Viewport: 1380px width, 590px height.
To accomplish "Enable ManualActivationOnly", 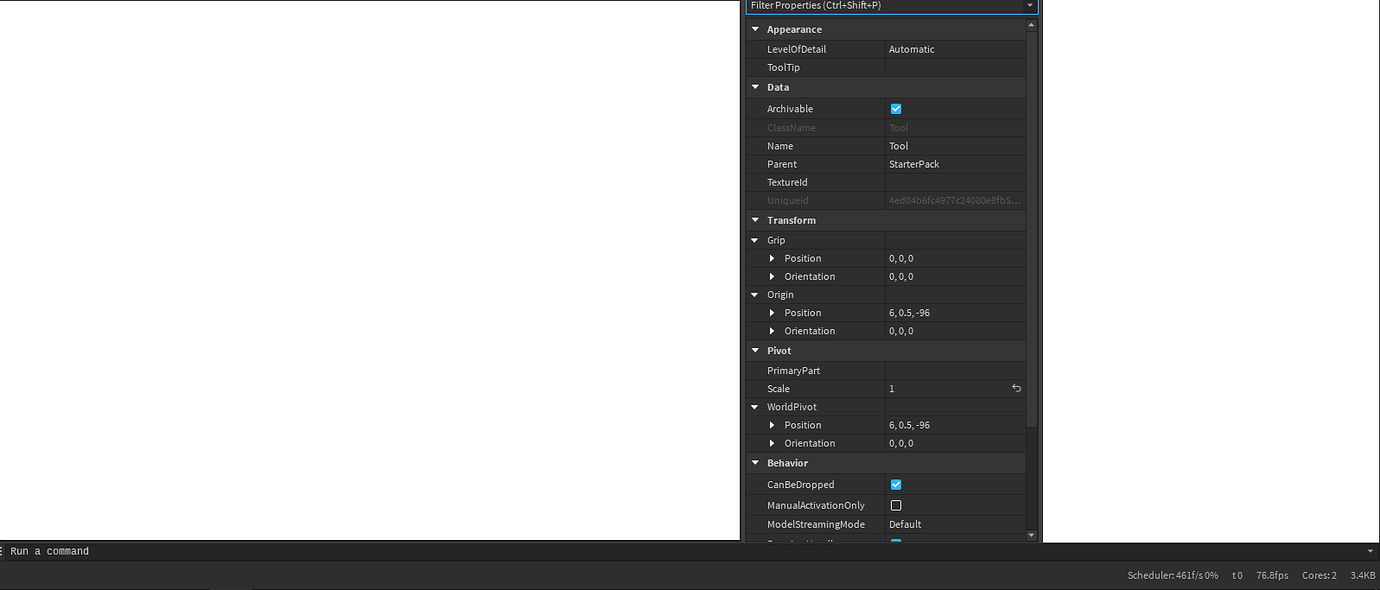I will pyautogui.click(x=896, y=505).
